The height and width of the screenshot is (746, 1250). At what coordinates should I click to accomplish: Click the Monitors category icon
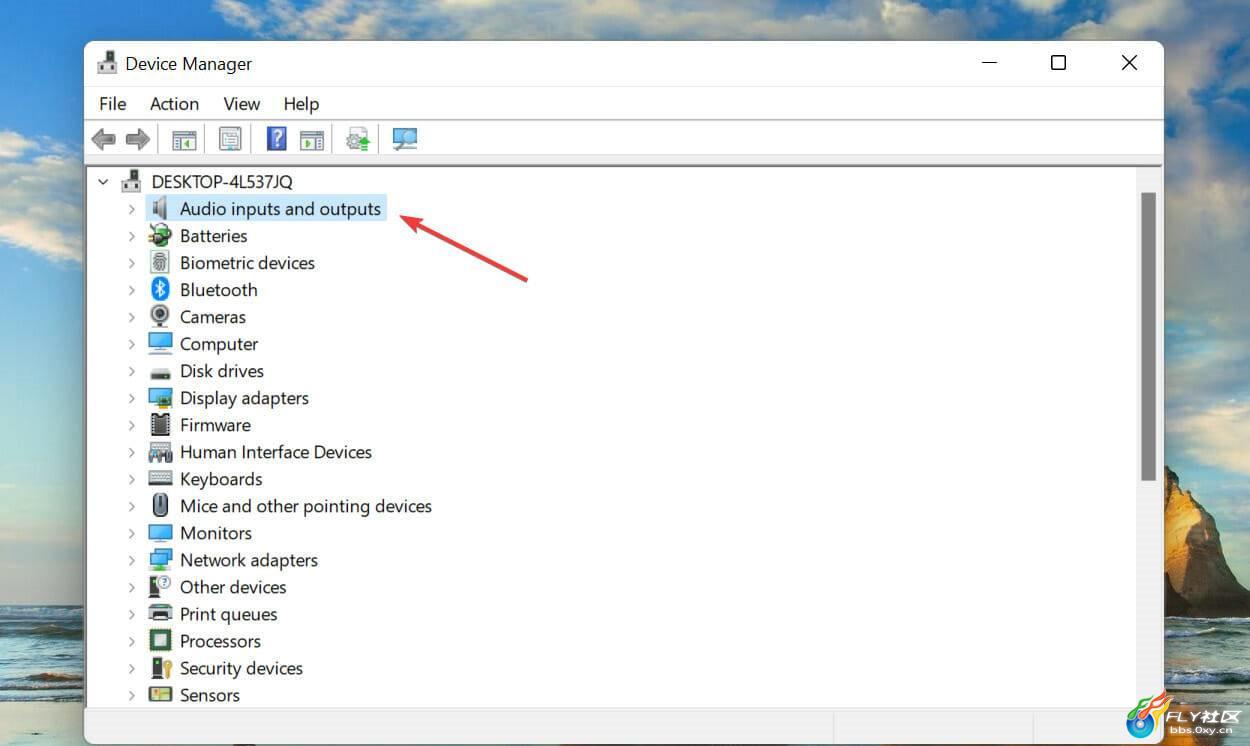tap(160, 532)
